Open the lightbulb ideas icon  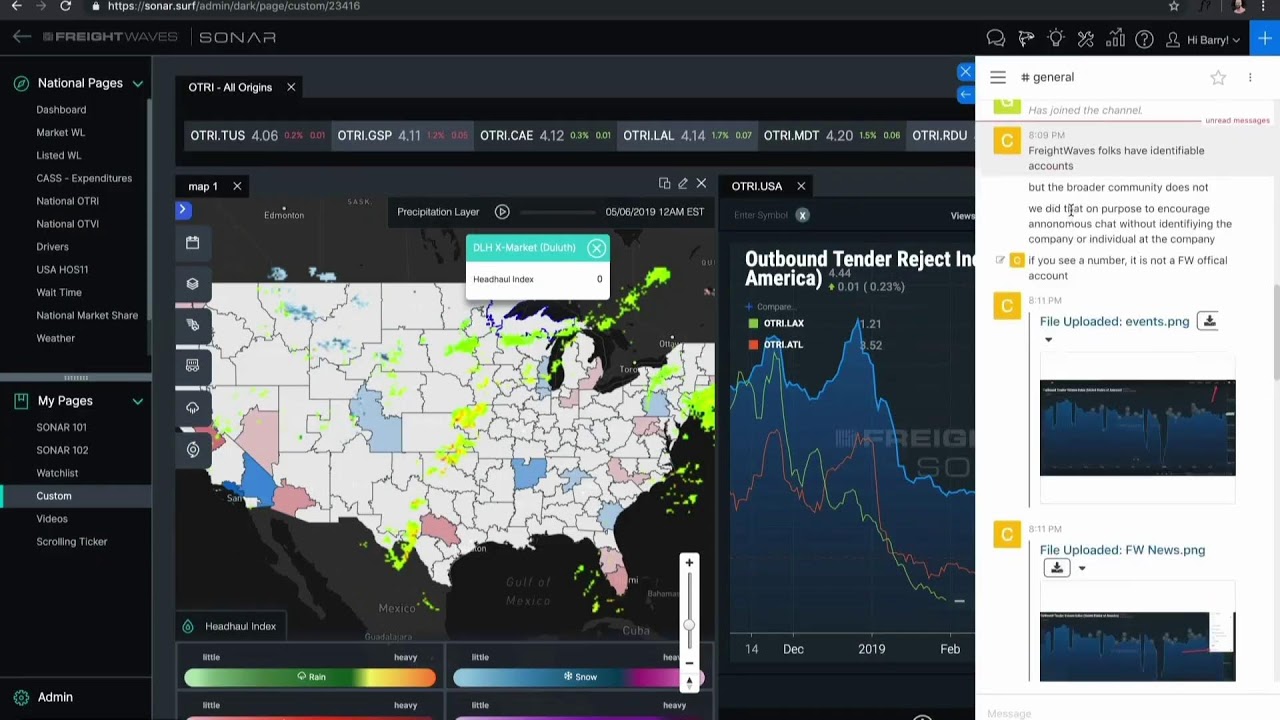pos(1056,39)
